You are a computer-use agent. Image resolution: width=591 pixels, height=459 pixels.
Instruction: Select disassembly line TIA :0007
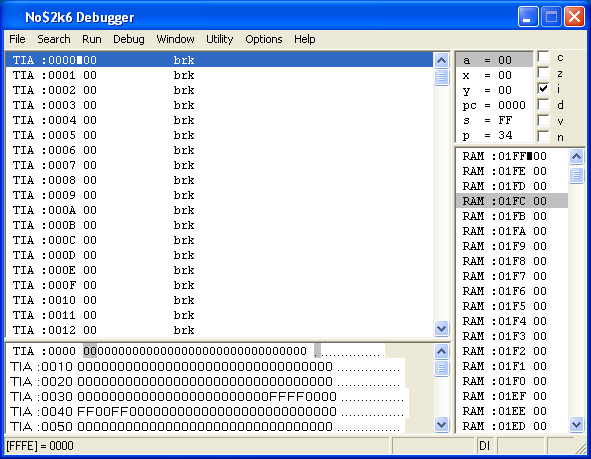point(219,165)
